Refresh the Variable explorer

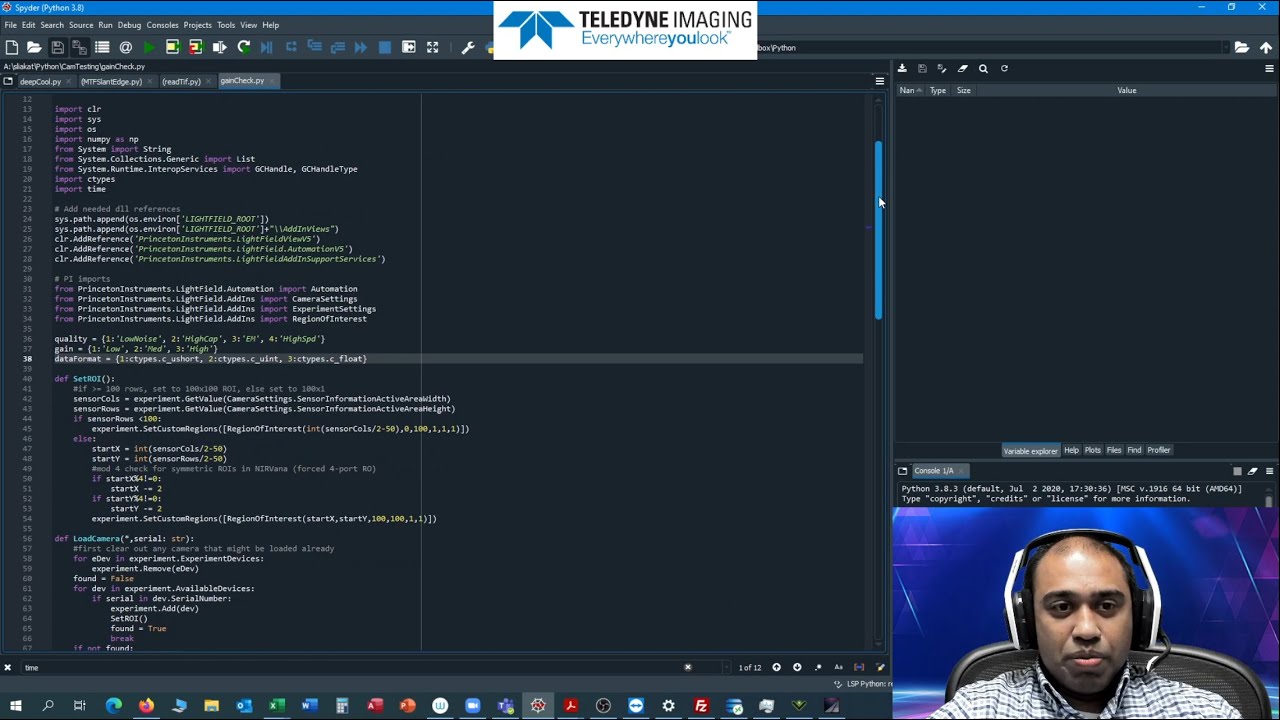[x=1004, y=68]
